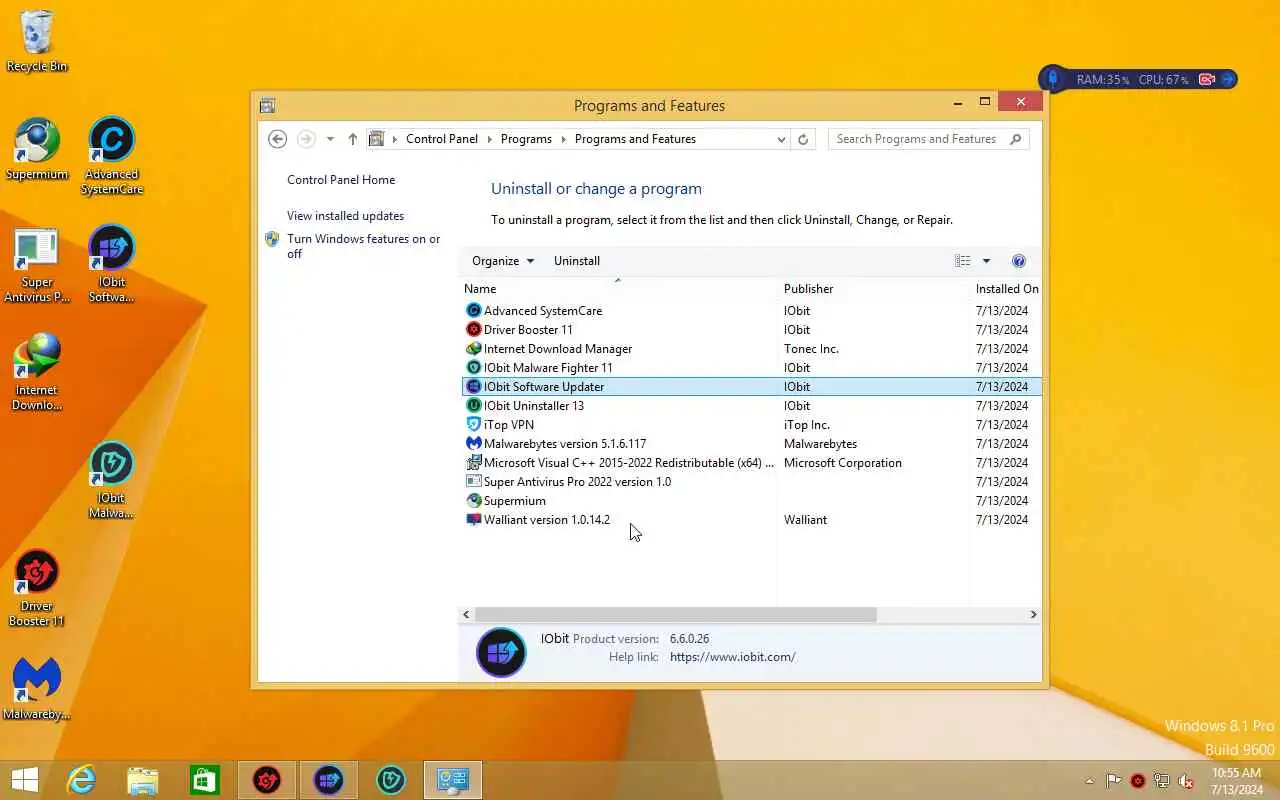Click the Uninstall toolbar button
This screenshot has width=1280, height=800.
pos(577,261)
